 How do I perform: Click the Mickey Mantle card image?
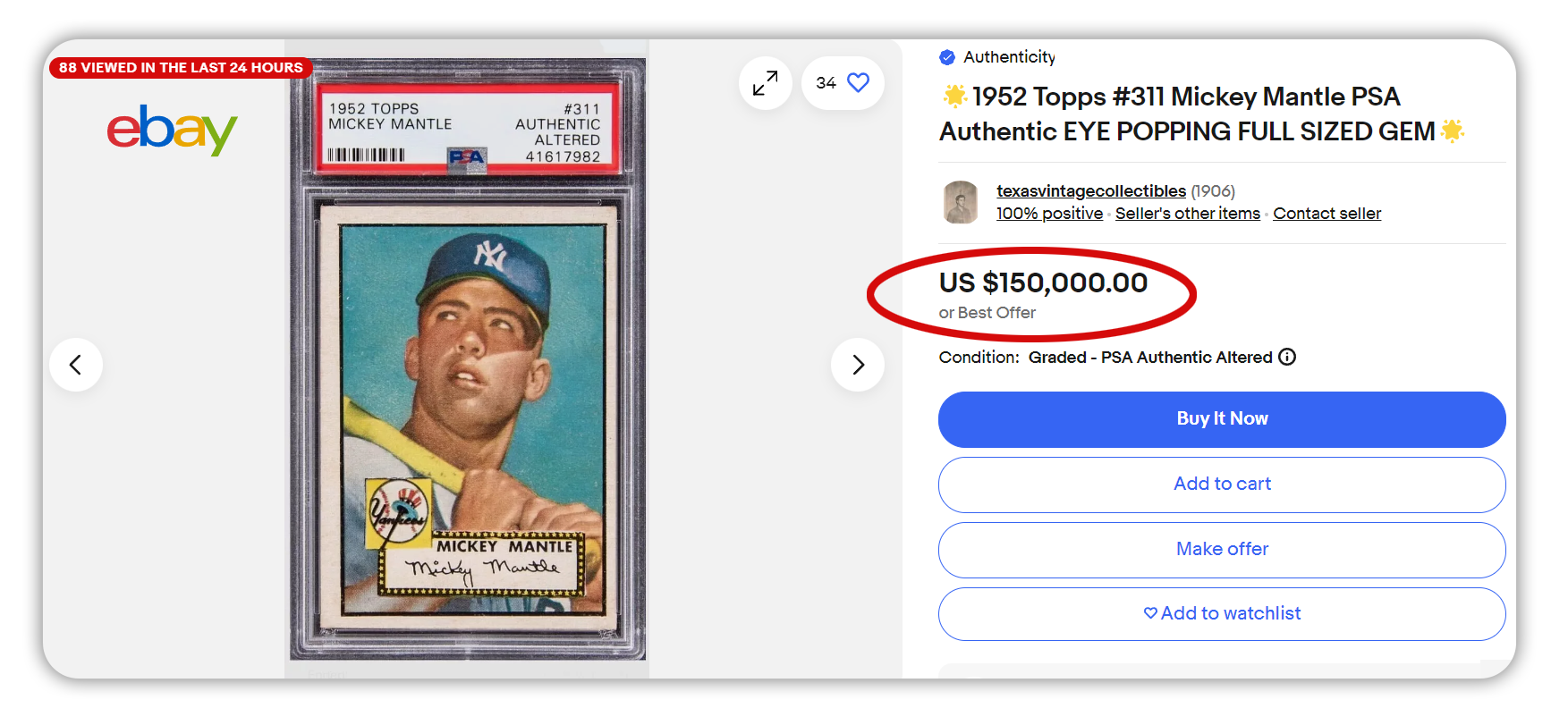tap(468, 359)
